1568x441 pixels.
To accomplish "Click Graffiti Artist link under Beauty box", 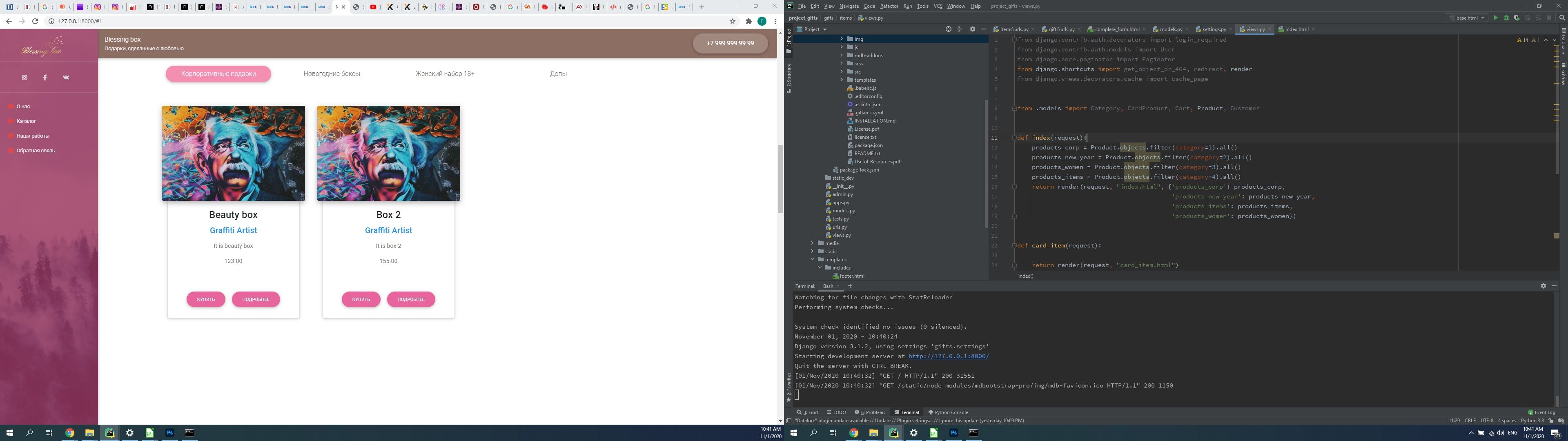I will (233, 230).
